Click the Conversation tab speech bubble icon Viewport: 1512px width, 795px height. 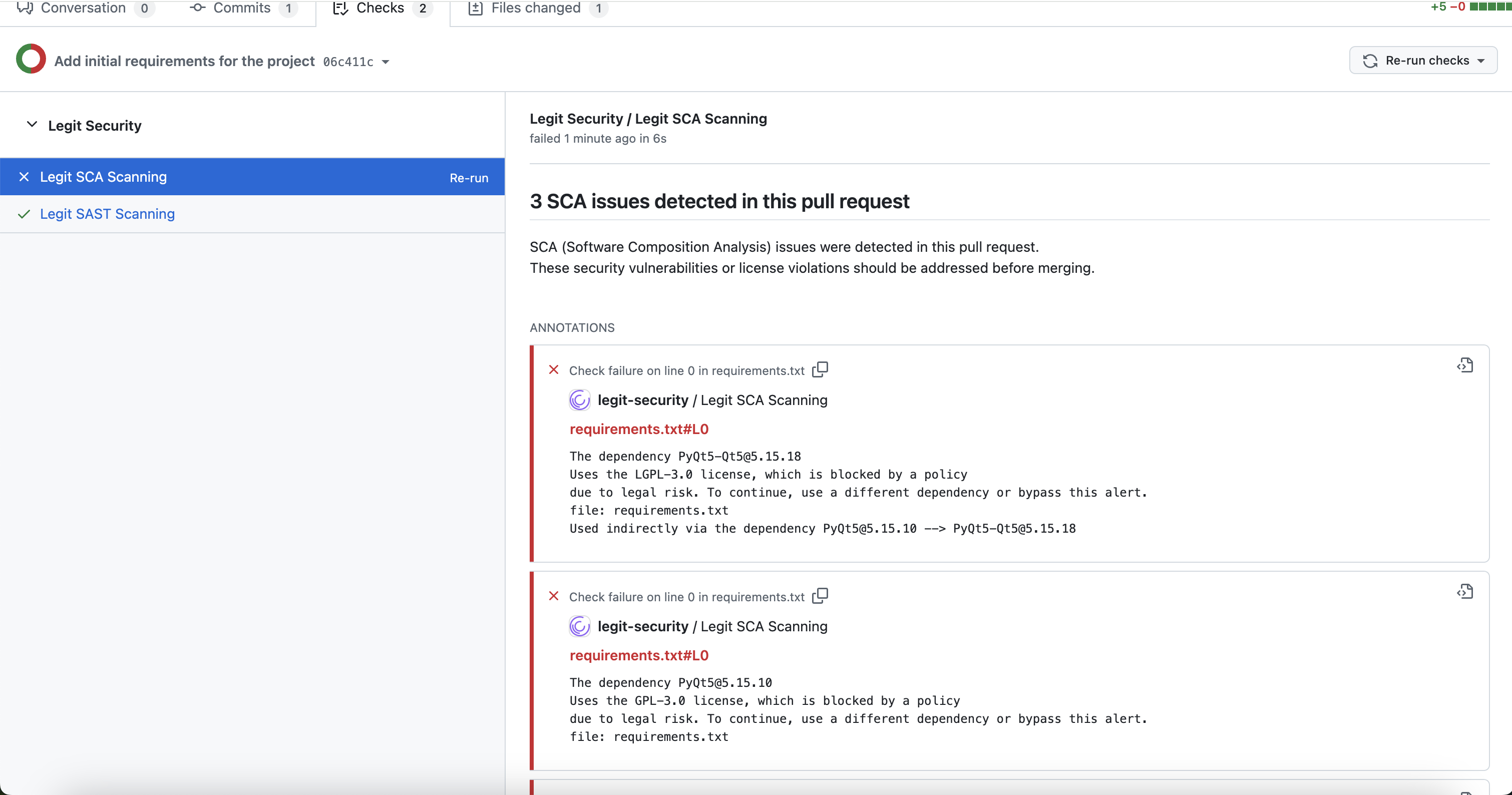[25, 8]
